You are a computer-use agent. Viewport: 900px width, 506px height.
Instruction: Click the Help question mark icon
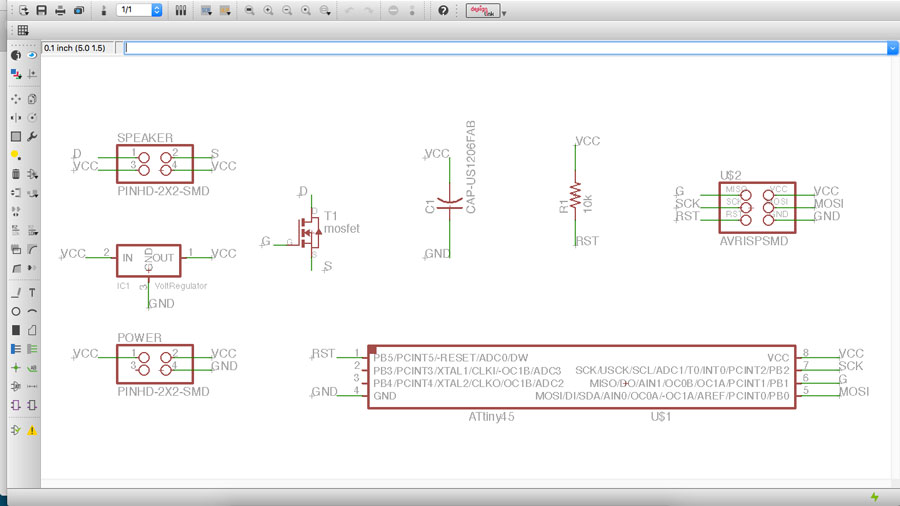pyautogui.click(x=443, y=10)
